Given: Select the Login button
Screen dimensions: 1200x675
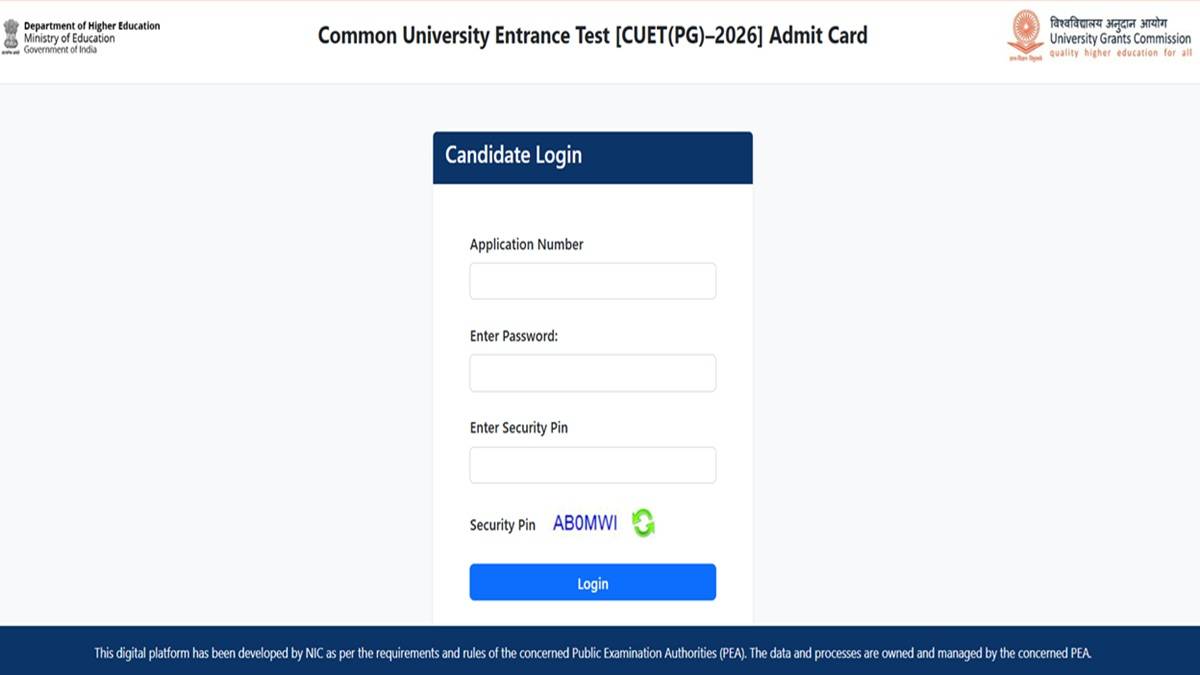Looking at the screenshot, I should point(592,582).
